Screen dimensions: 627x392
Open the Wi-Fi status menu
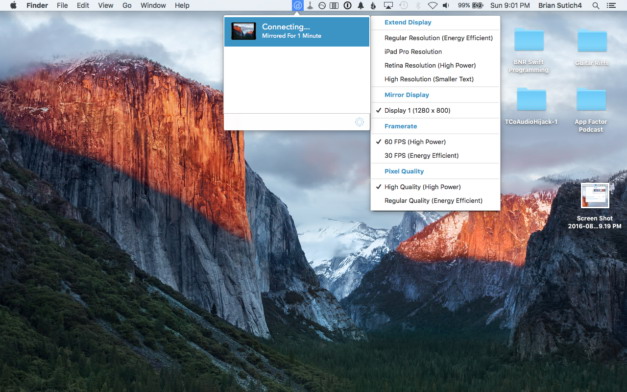[432, 6]
